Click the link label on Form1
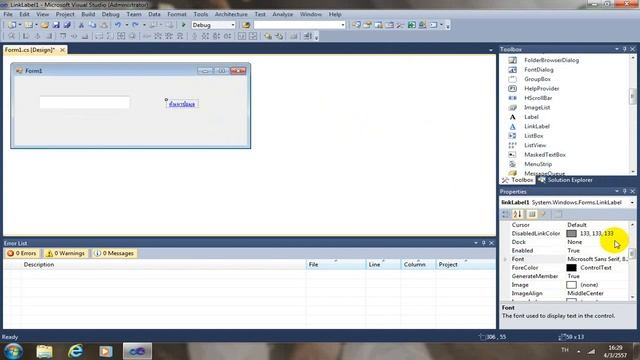This screenshot has width=640, height=360. (182, 104)
